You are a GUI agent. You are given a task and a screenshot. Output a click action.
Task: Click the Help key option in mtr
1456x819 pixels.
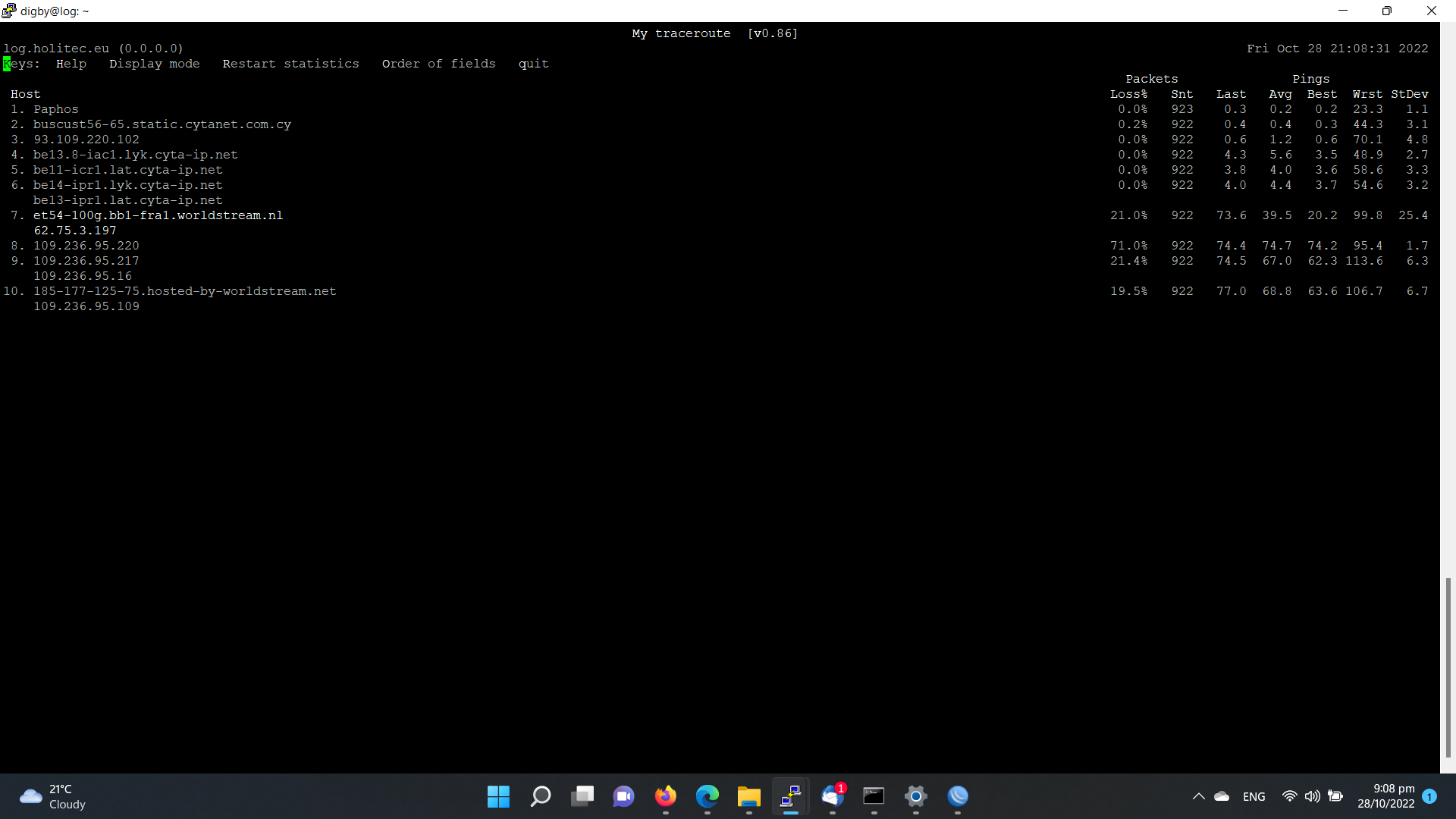[x=71, y=64]
